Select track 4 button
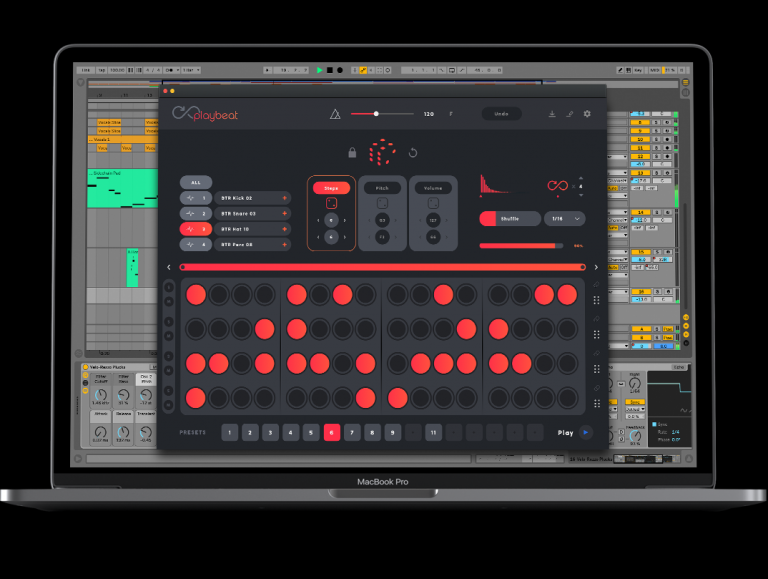Screen dimensions: 768x579 196,244
